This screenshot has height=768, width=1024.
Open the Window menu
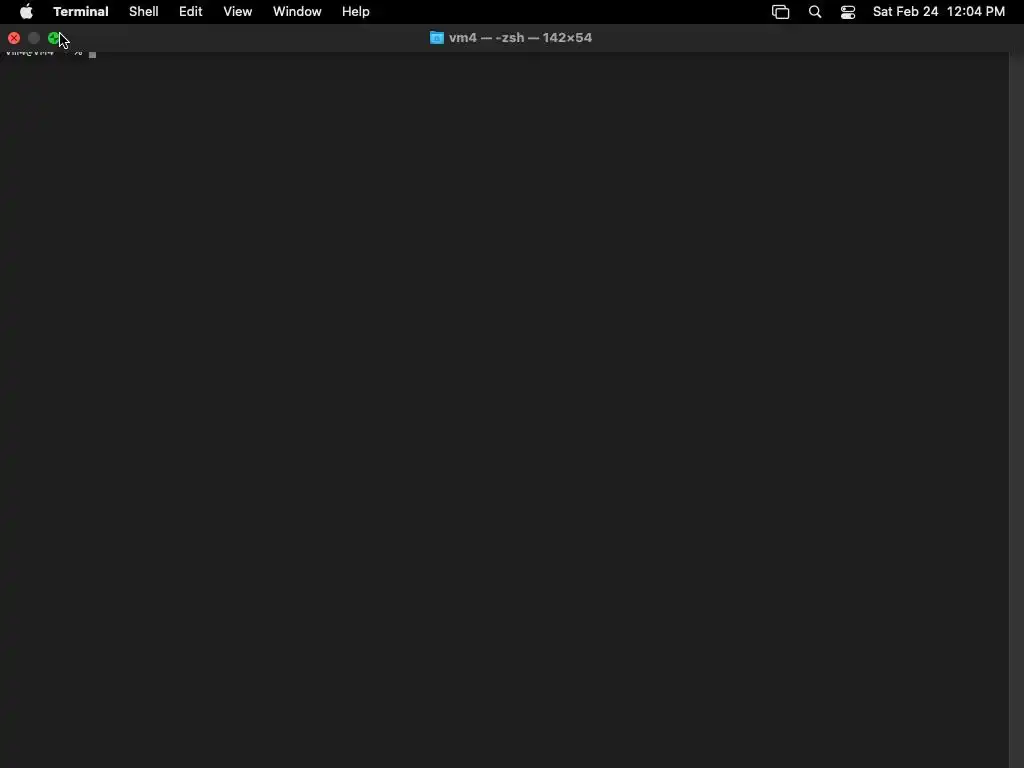297,12
